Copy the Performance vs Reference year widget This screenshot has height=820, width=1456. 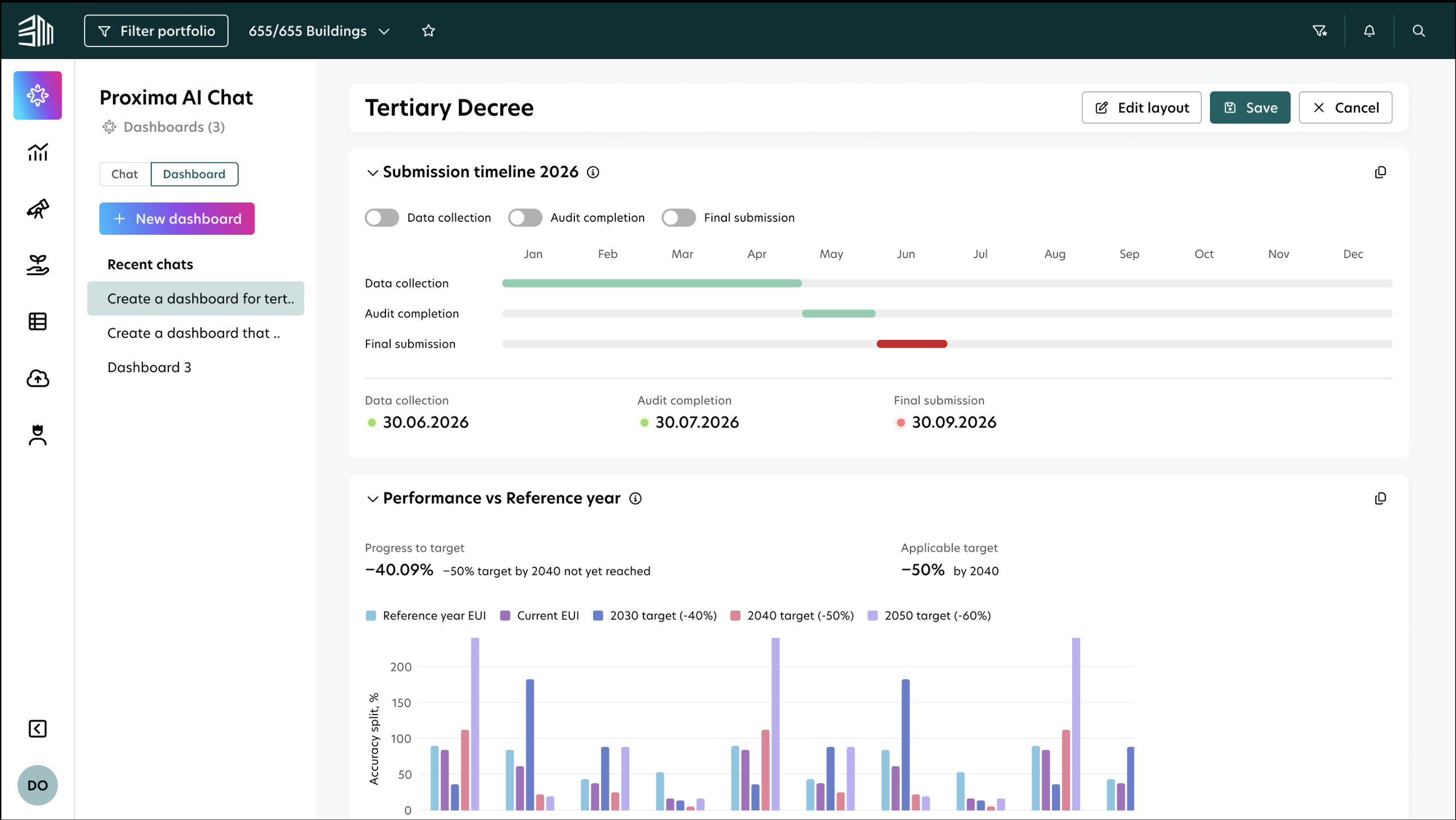pyautogui.click(x=1380, y=498)
